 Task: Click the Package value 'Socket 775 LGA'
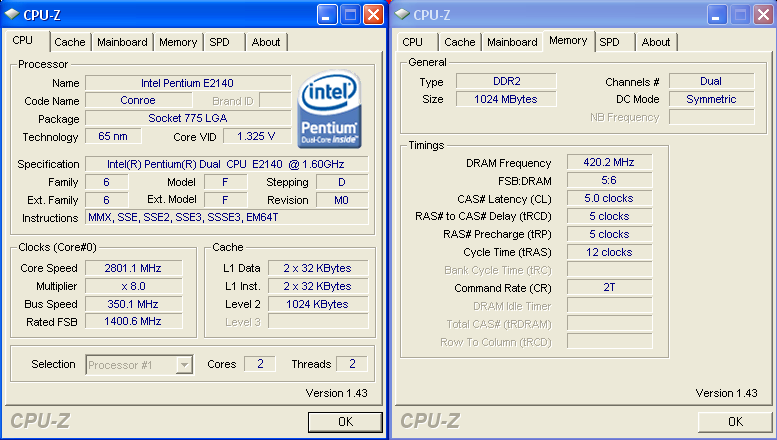pos(188,118)
